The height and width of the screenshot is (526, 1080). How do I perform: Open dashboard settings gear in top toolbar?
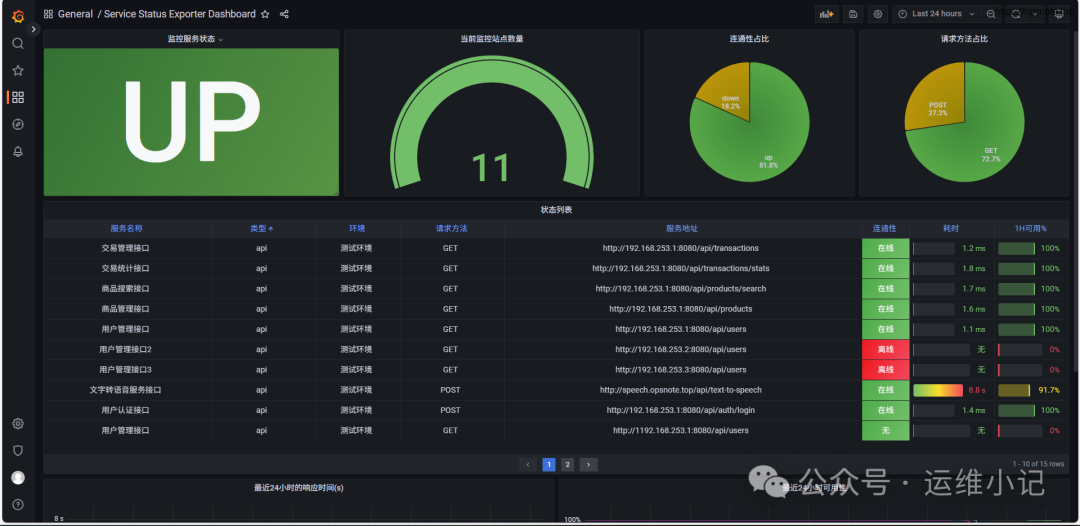pos(878,14)
